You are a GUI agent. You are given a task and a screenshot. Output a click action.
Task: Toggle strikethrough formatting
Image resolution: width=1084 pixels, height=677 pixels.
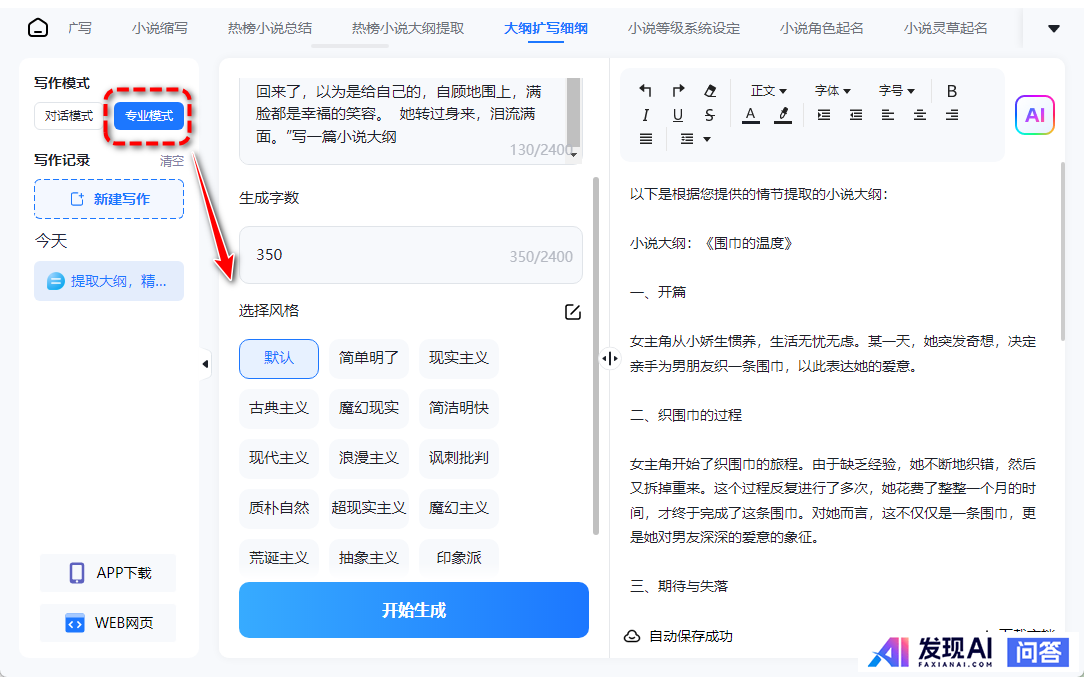(x=710, y=115)
